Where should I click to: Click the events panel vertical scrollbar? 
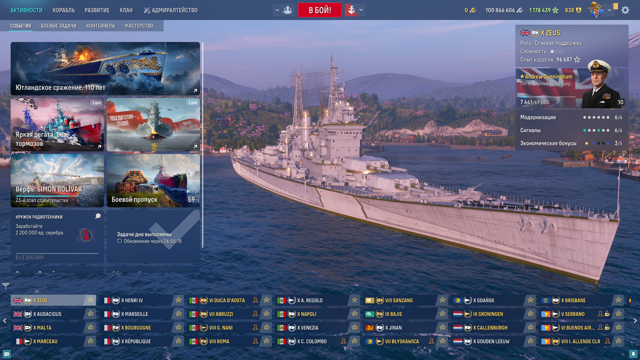tap(202, 145)
